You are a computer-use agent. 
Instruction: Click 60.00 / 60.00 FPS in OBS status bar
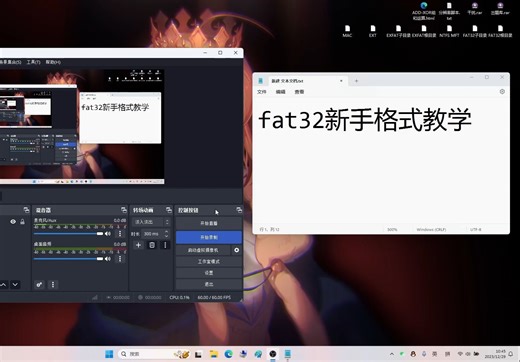point(214,297)
